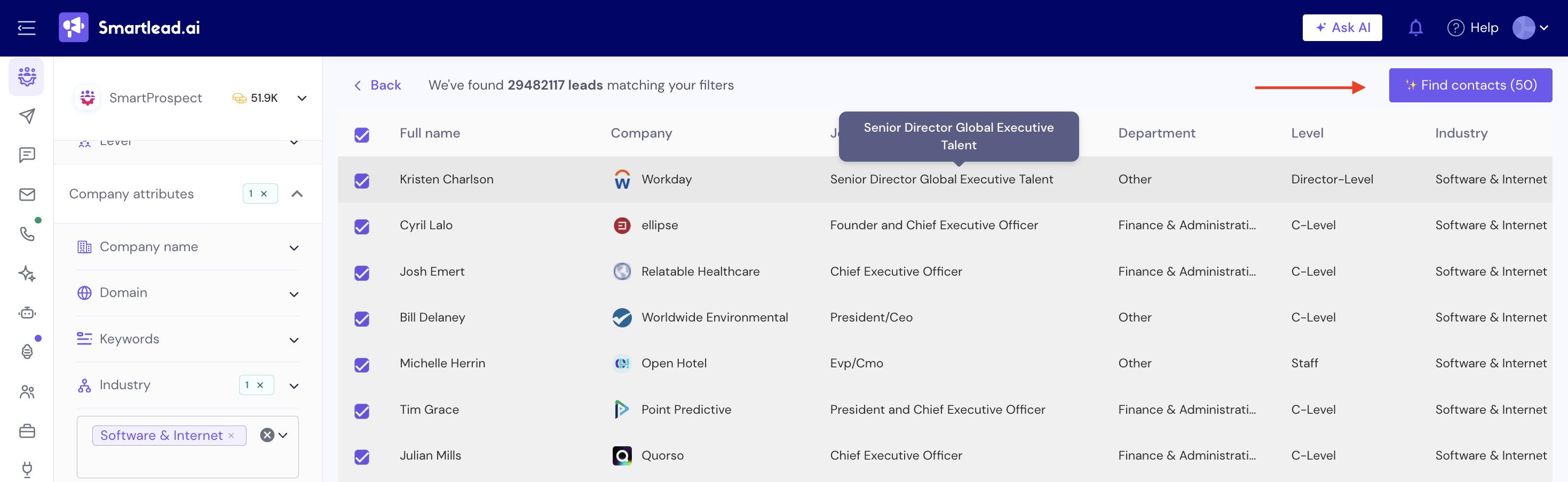
Task: Open the robot icon in sidebar
Action: point(27,313)
